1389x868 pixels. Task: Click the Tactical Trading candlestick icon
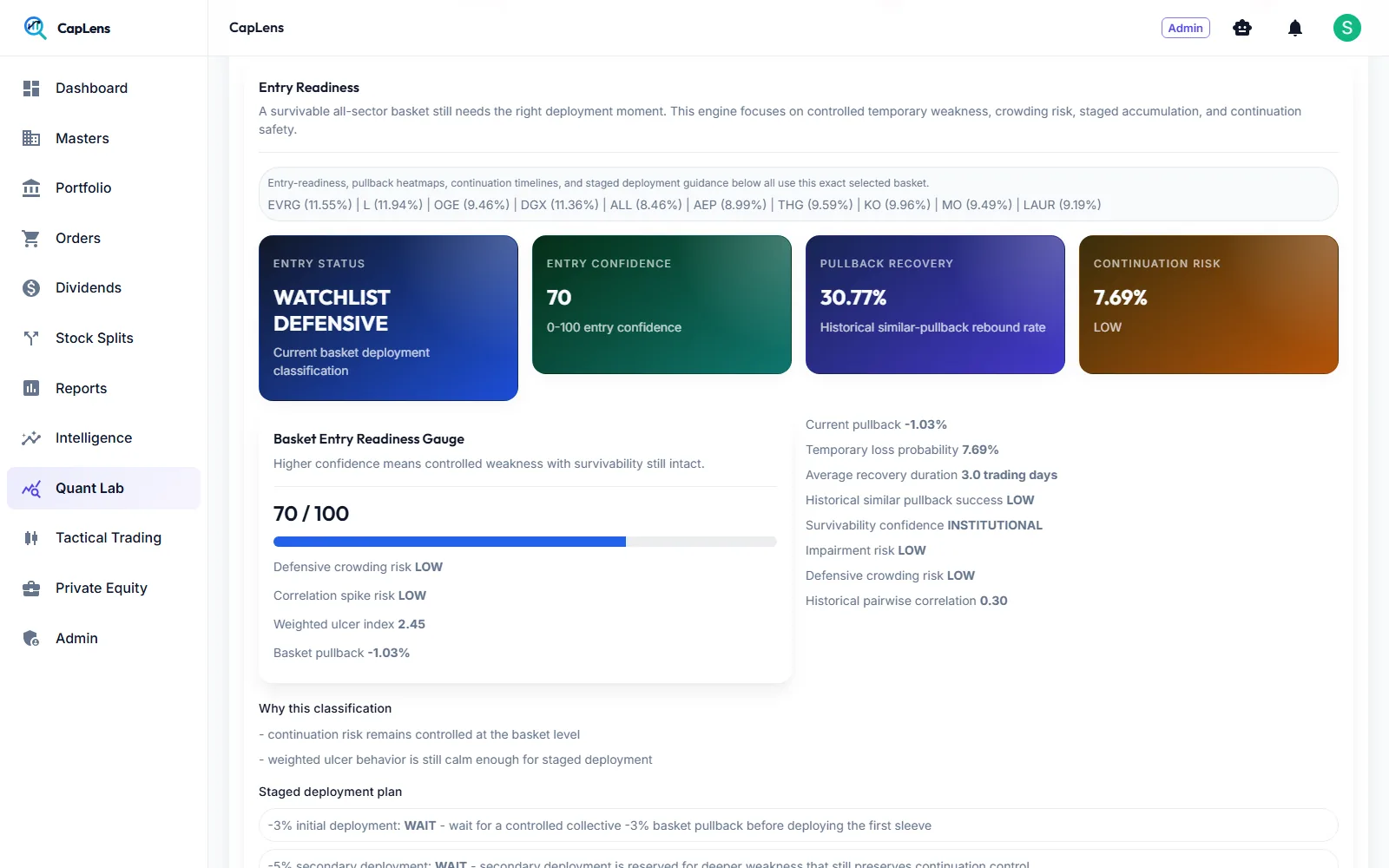pyautogui.click(x=31, y=538)
